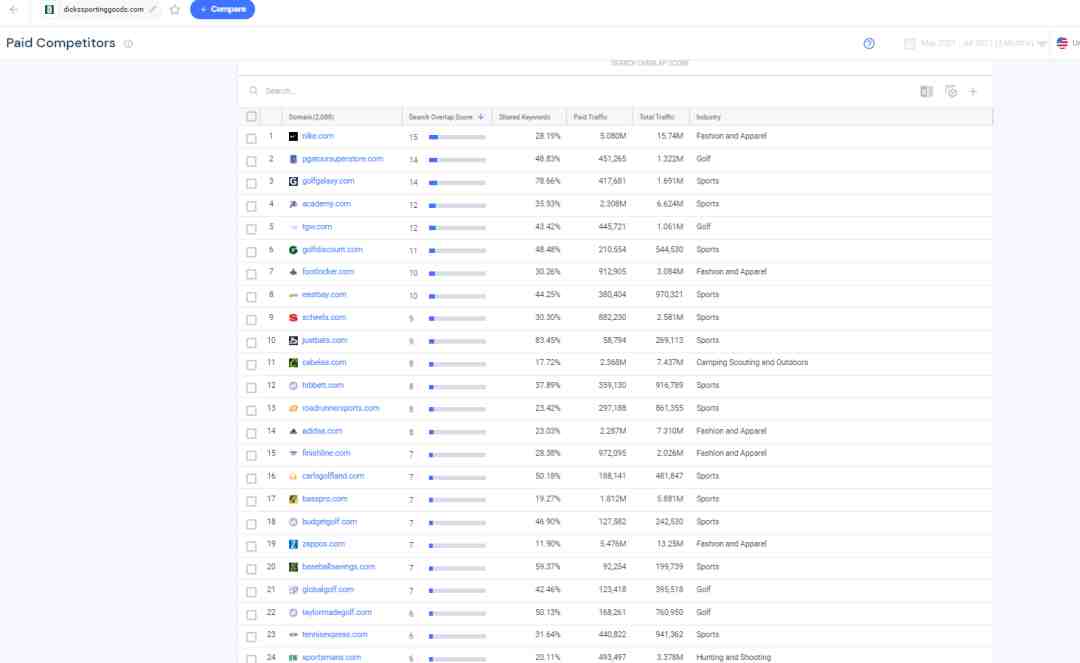Click the academy.com favicon
This screenshot has width=1080, height=663.
[x=293, y=204]
